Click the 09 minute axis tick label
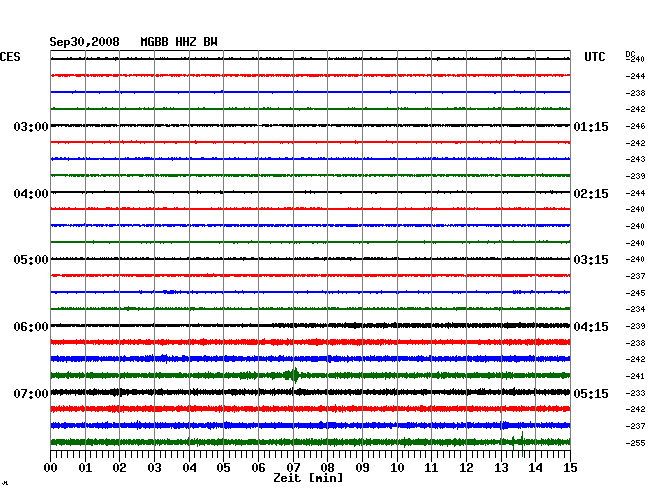This screenshot has height=494, width=650. (x=362, y=467)
